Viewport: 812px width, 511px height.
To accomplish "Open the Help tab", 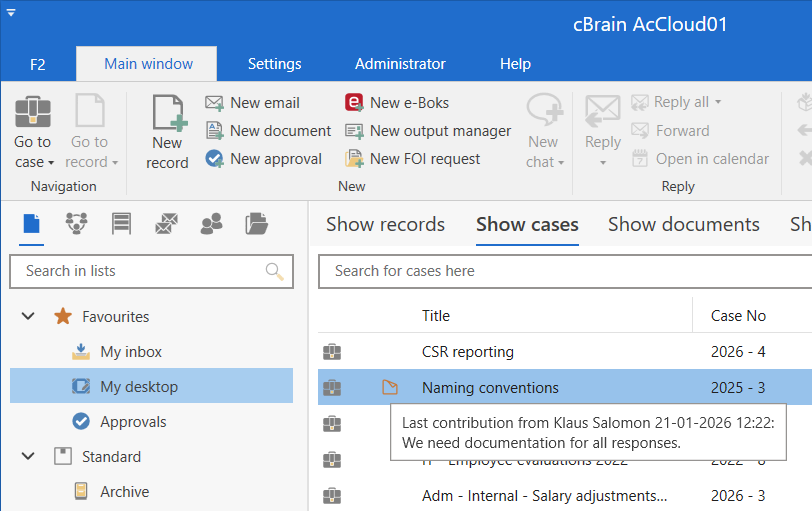I will click(515, 64).
